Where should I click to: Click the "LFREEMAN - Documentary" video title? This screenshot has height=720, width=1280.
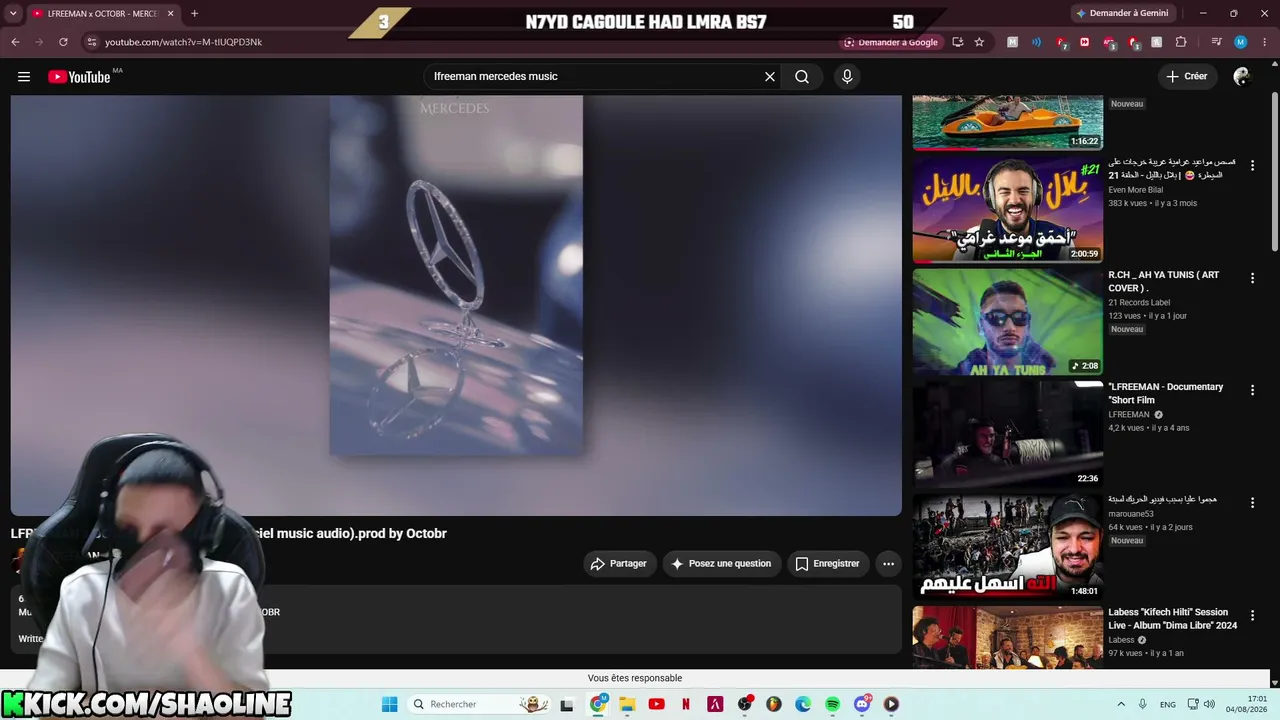[1166, 394]
